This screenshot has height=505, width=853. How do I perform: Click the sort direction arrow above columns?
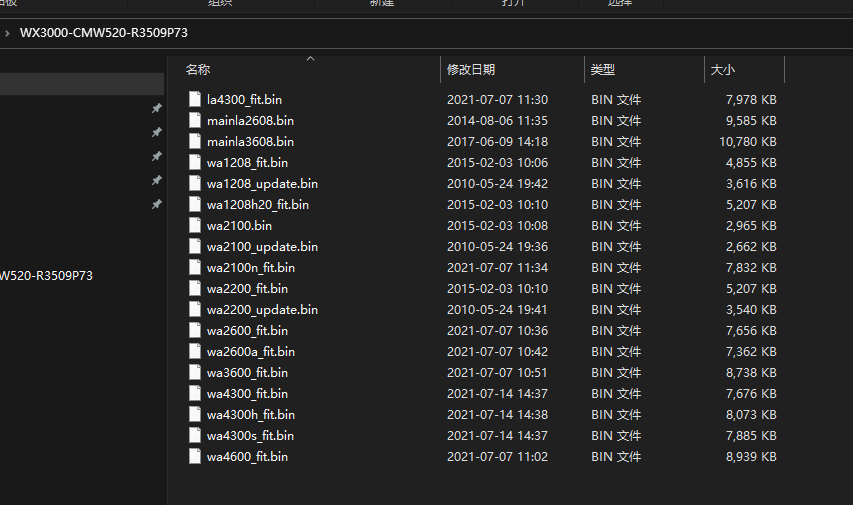310,59
